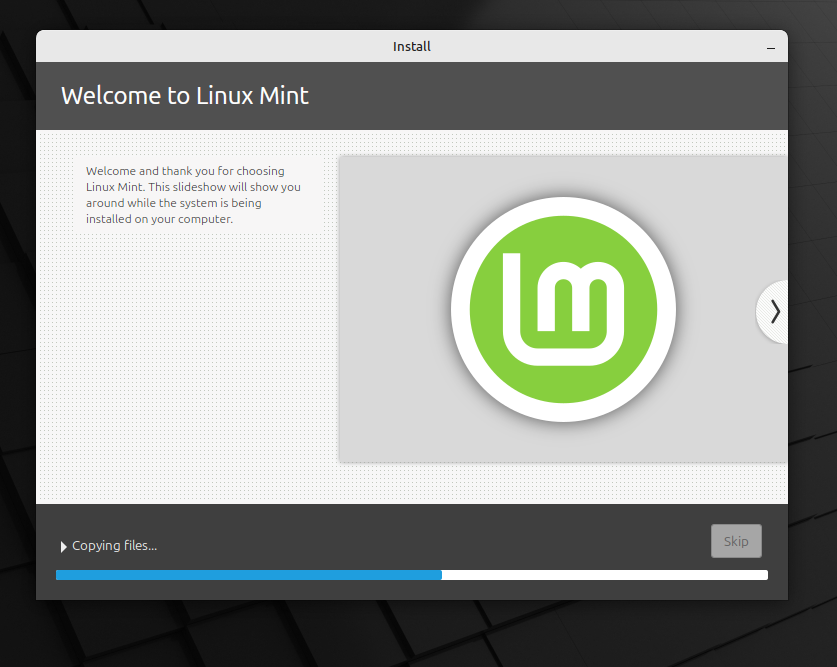Click the Install title bar label

click(411, 46)
